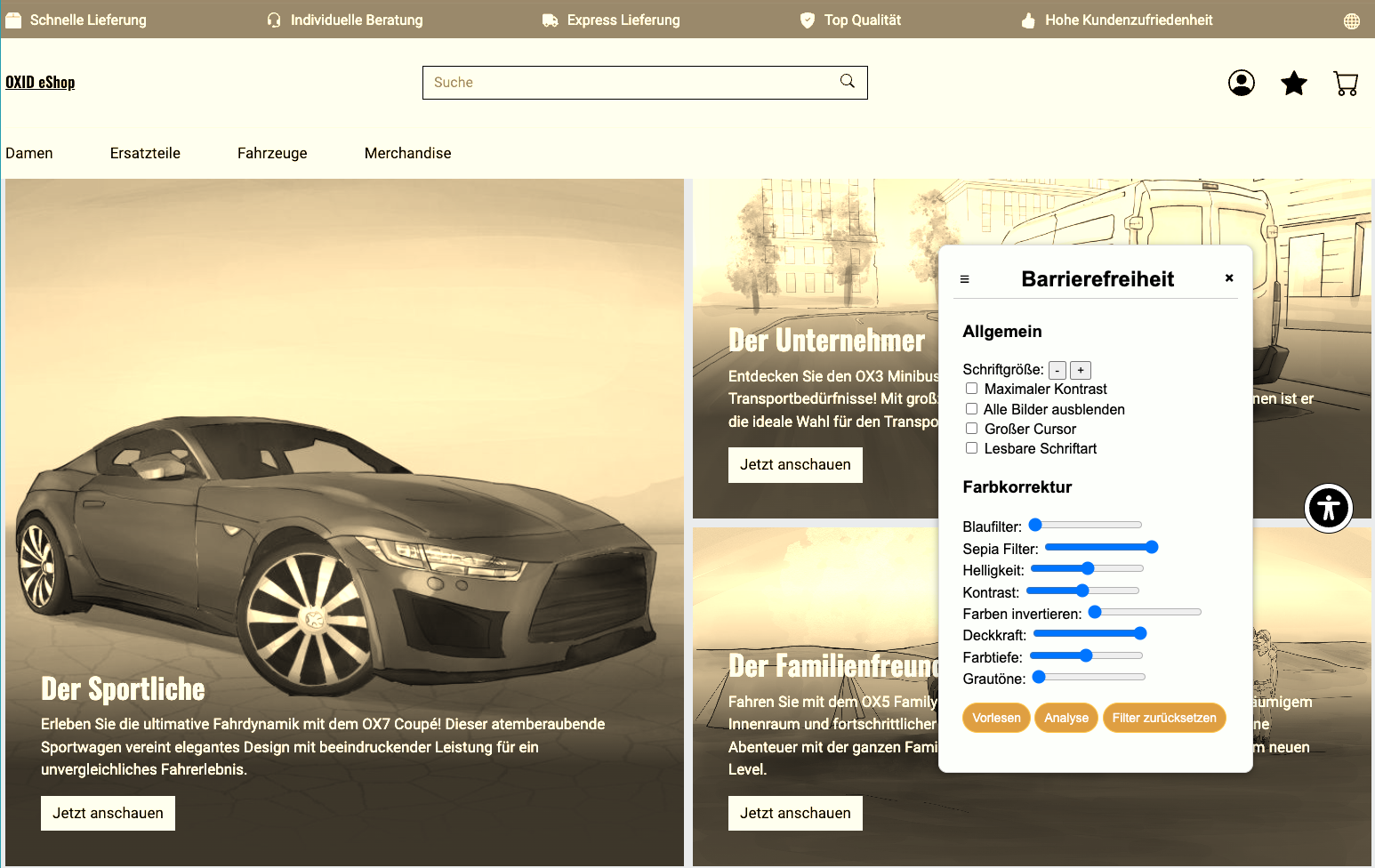Click Jetzt anschauen under Der Unternehmer
1375x868 pixels.
[795, 465]
